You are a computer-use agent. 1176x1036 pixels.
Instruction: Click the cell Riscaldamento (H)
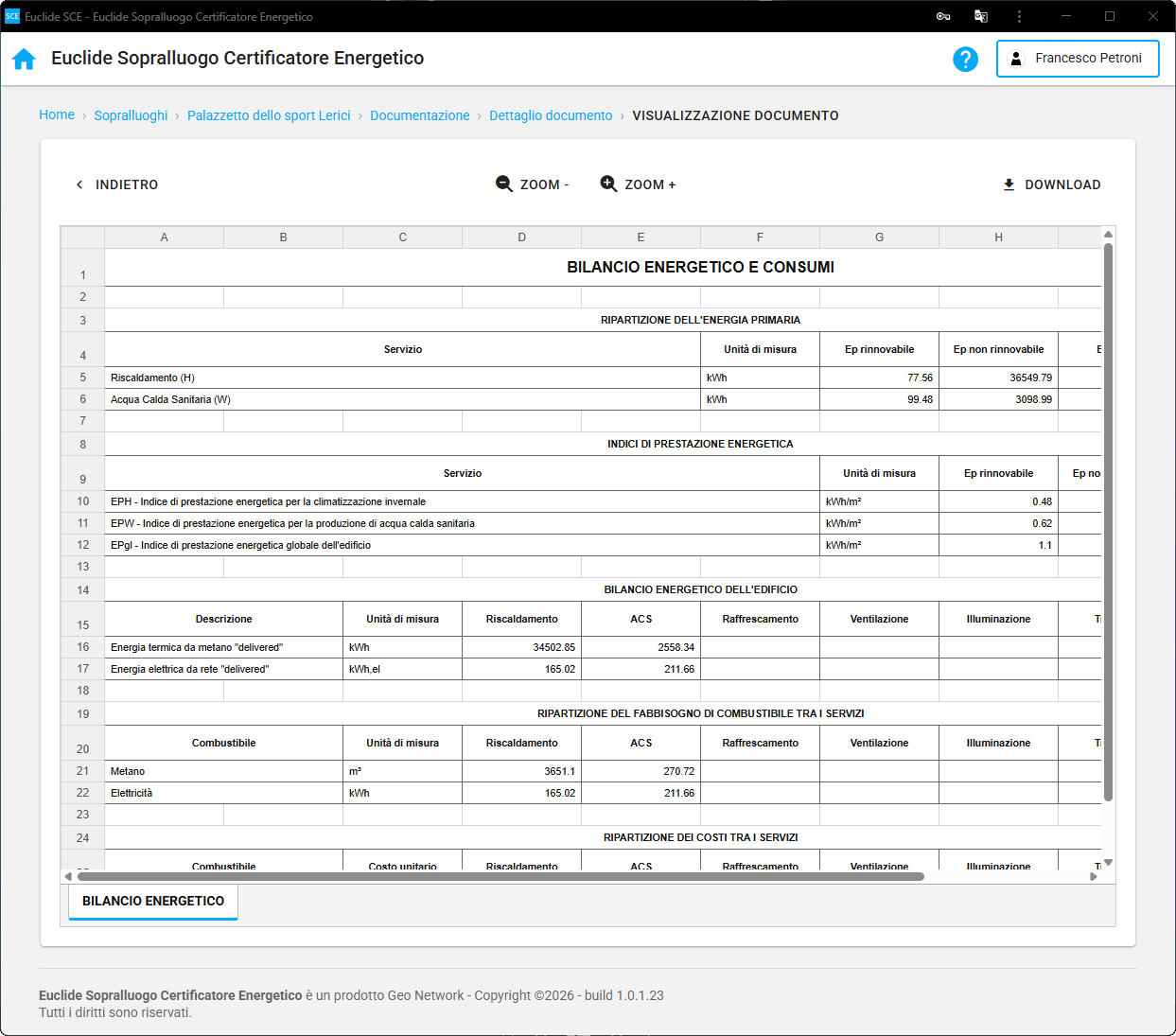pyautogui.click(x=403, y=378)
